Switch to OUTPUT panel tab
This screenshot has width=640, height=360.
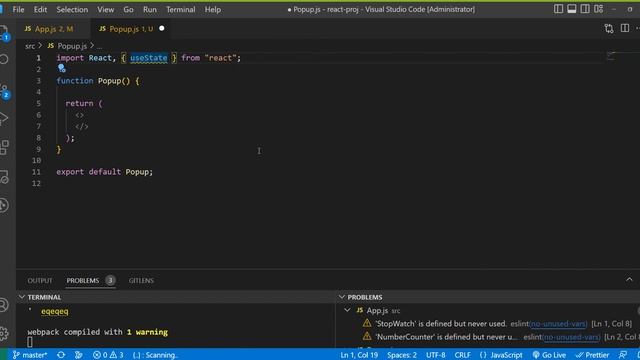(x=40, y=280)
